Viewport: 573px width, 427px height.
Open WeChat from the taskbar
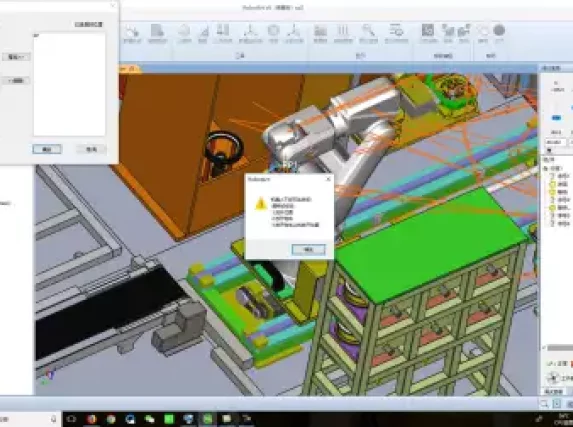pyautogui.click(x=149, y=419)
